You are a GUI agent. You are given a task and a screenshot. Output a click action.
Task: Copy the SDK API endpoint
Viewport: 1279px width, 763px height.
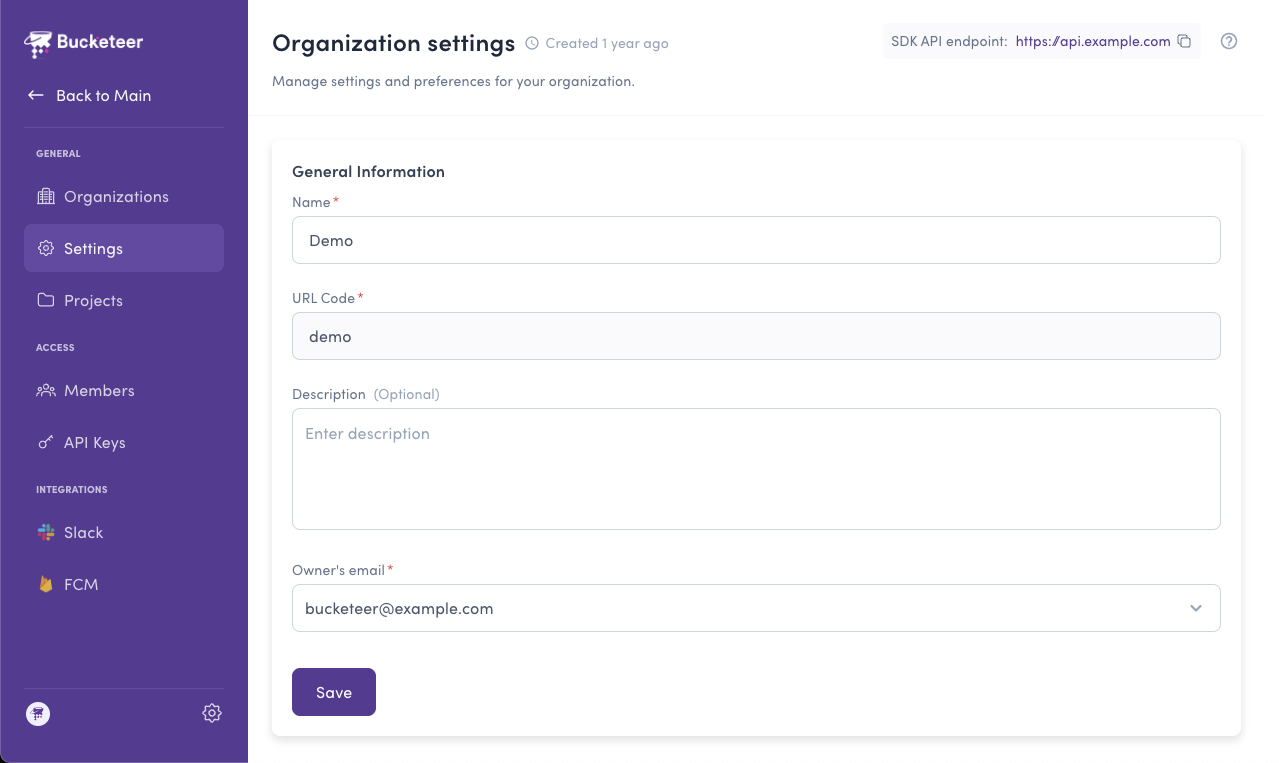coord(1184,41)
